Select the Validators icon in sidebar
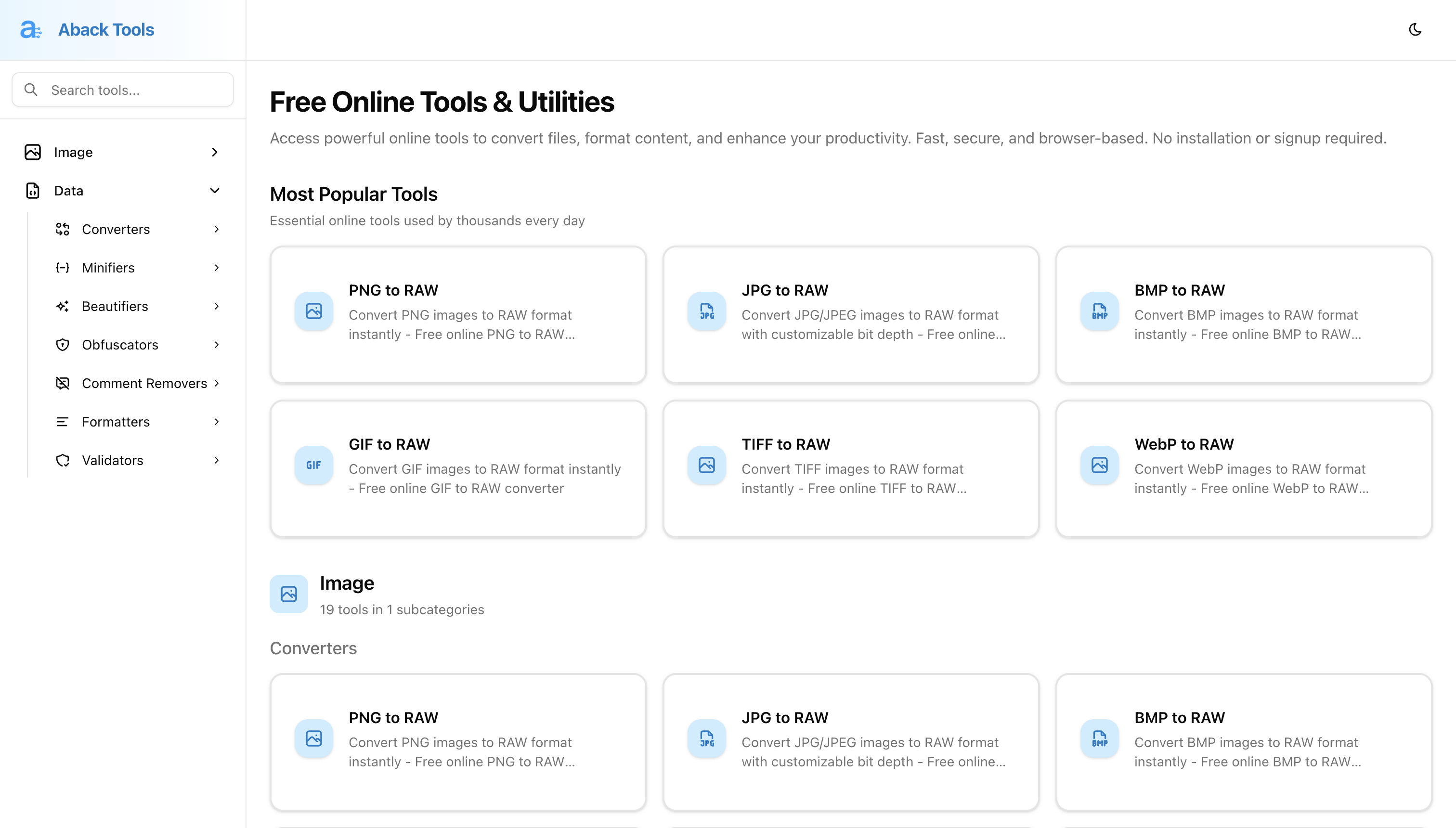The width and height of the screenshot is (1456, 828). click(x=63, y=460)
